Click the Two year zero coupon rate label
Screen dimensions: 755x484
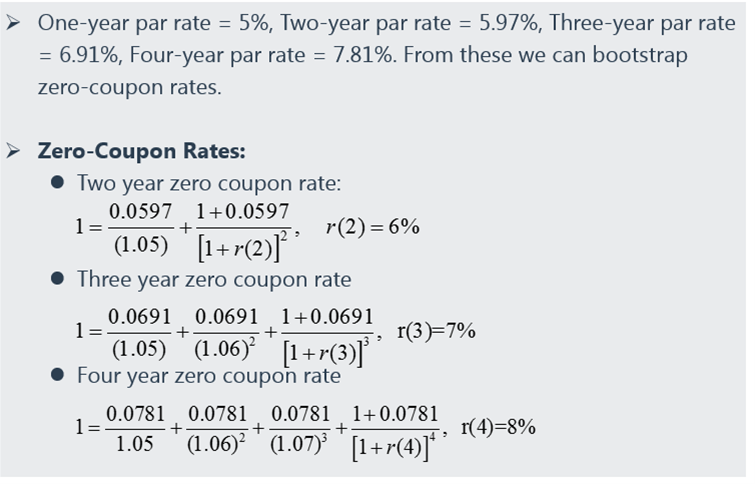209,183
